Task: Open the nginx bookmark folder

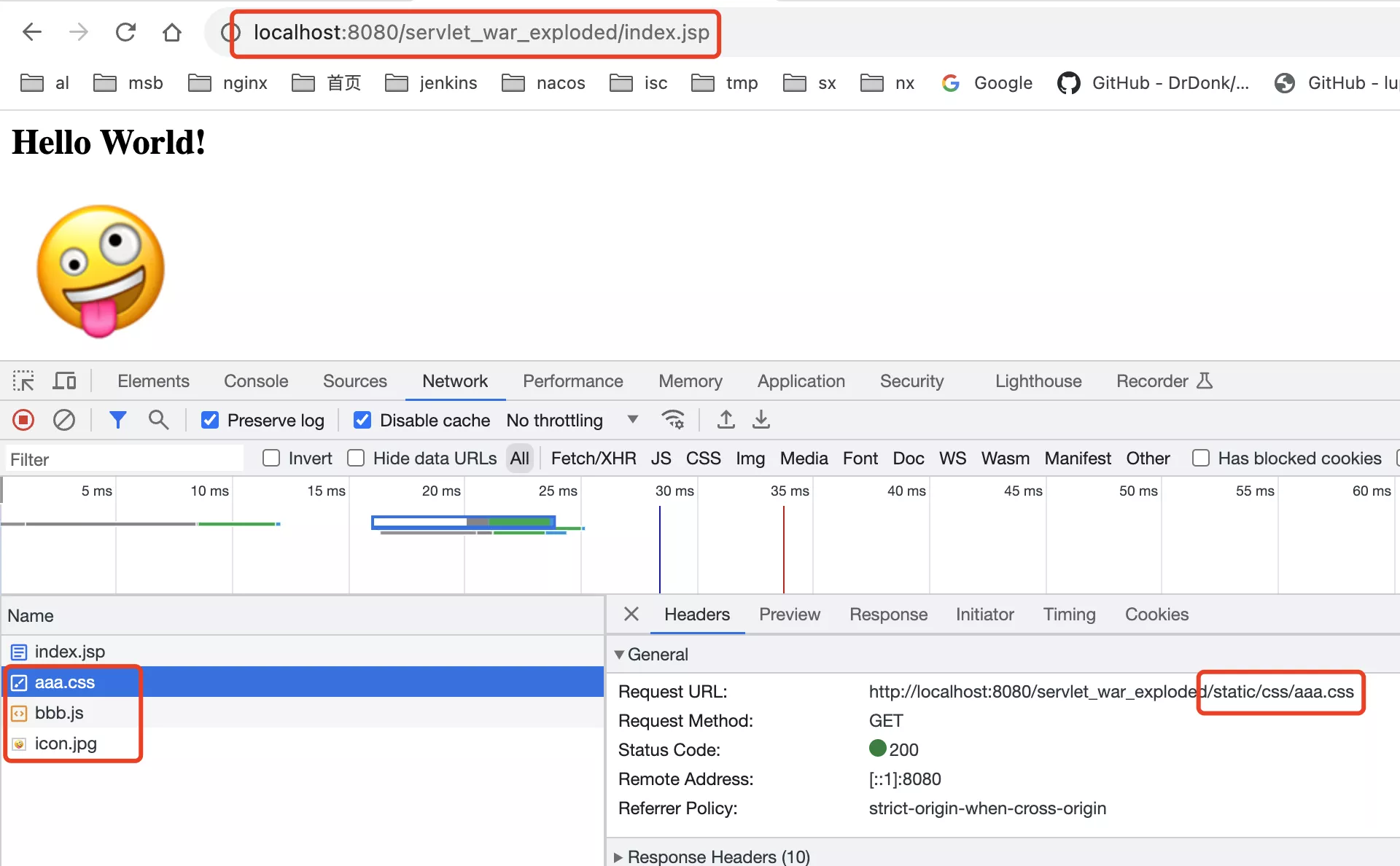Action: coord(228,83)
